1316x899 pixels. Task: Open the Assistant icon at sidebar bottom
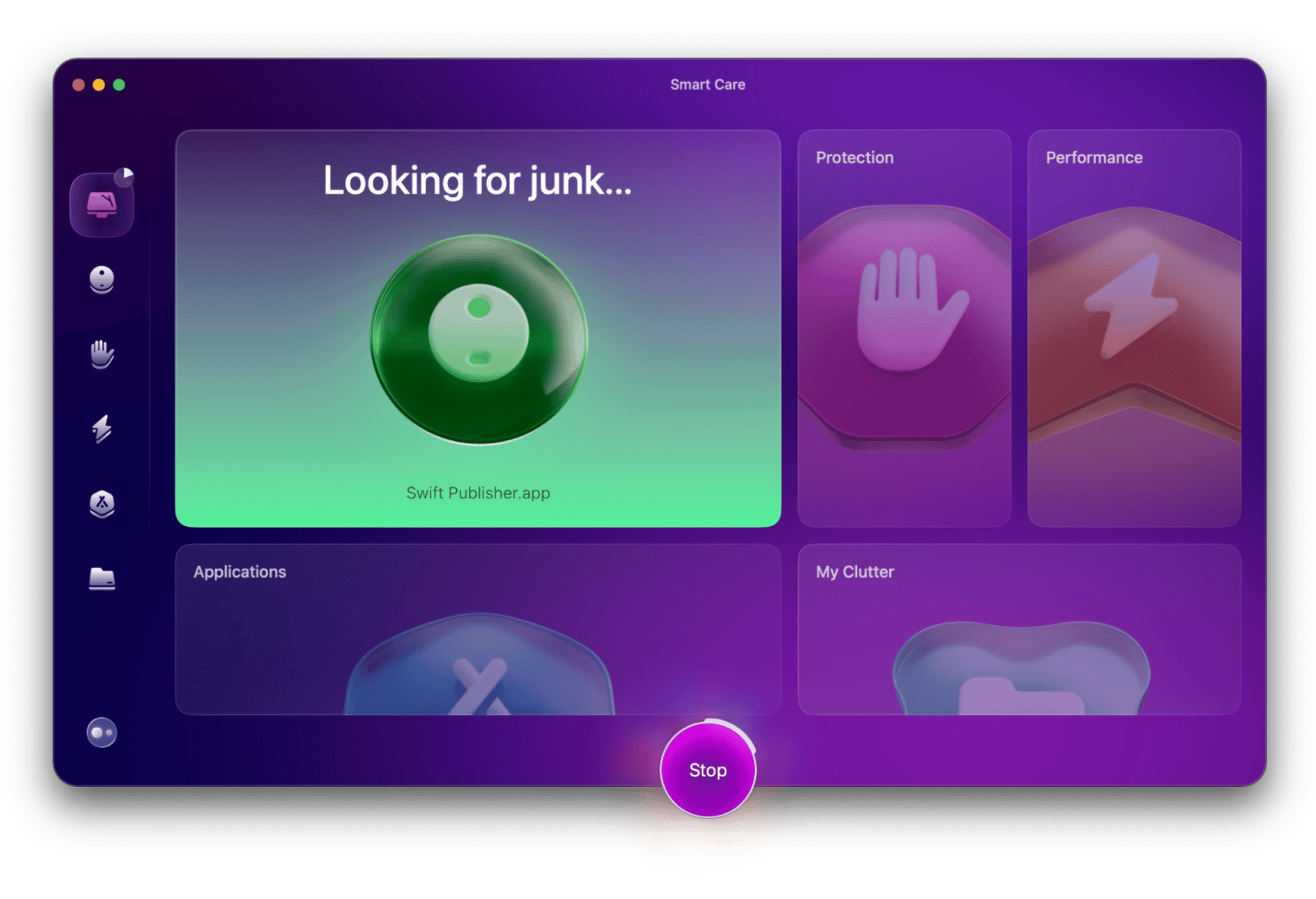[101, 732]
